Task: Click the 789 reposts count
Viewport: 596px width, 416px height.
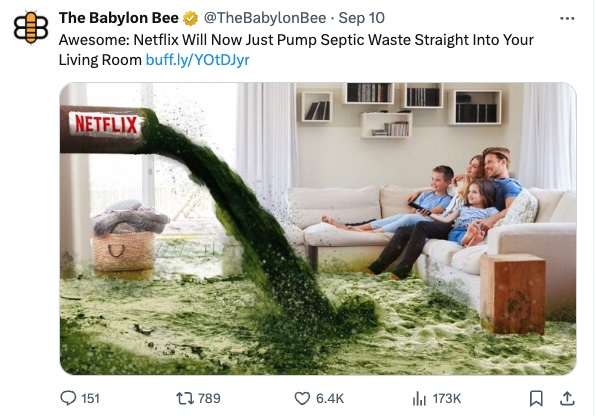Action: [x=209, y=399]
